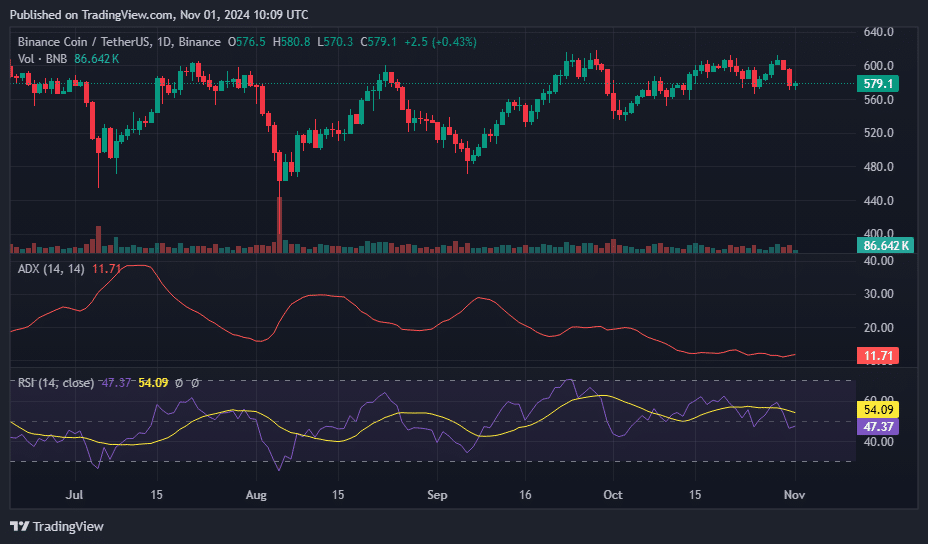This screenshot has width=928, height=544.
Task: Click the 520.0 price axis label
Action: 878,133
